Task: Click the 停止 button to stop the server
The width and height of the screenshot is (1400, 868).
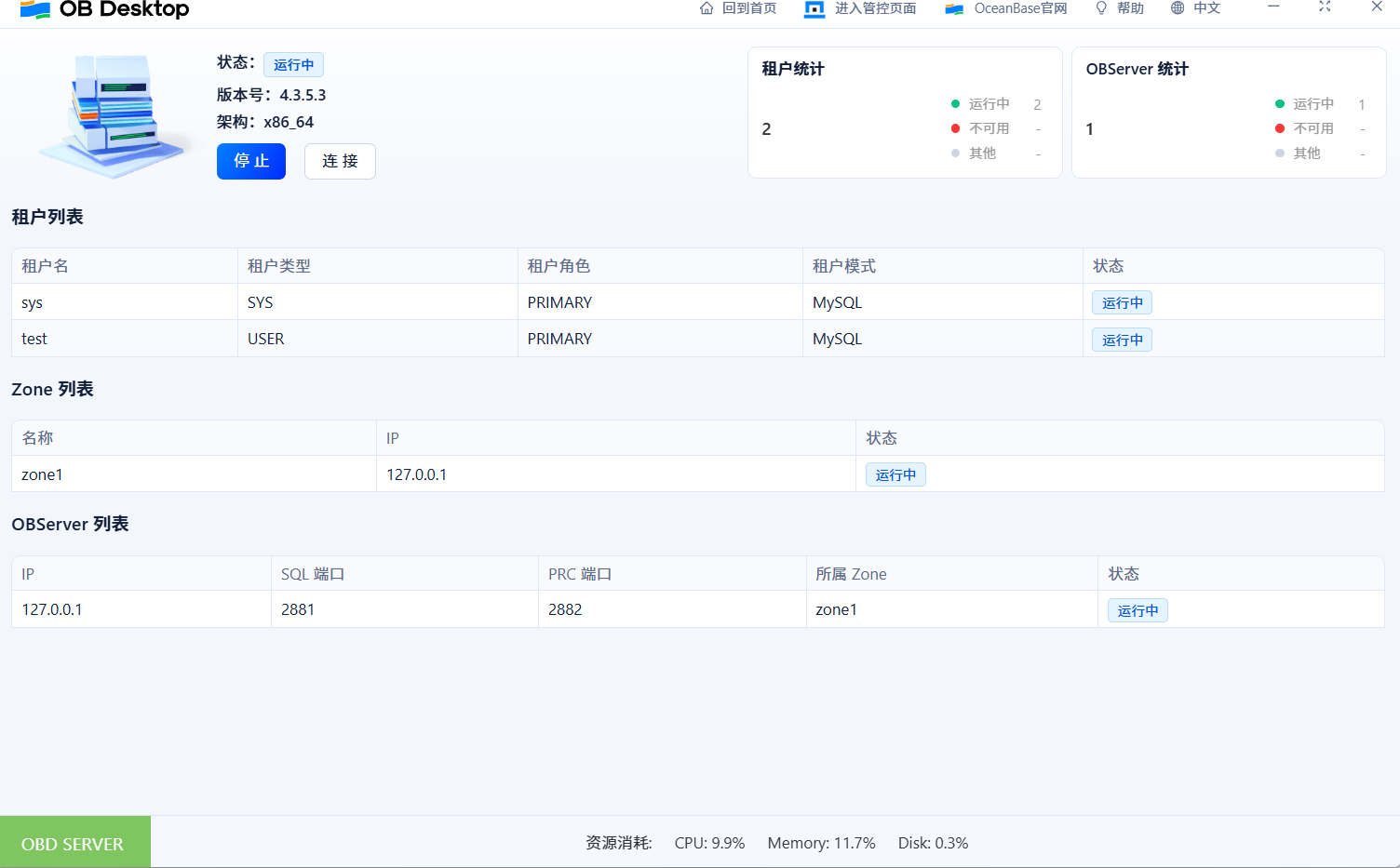Action: pos(250,161)
